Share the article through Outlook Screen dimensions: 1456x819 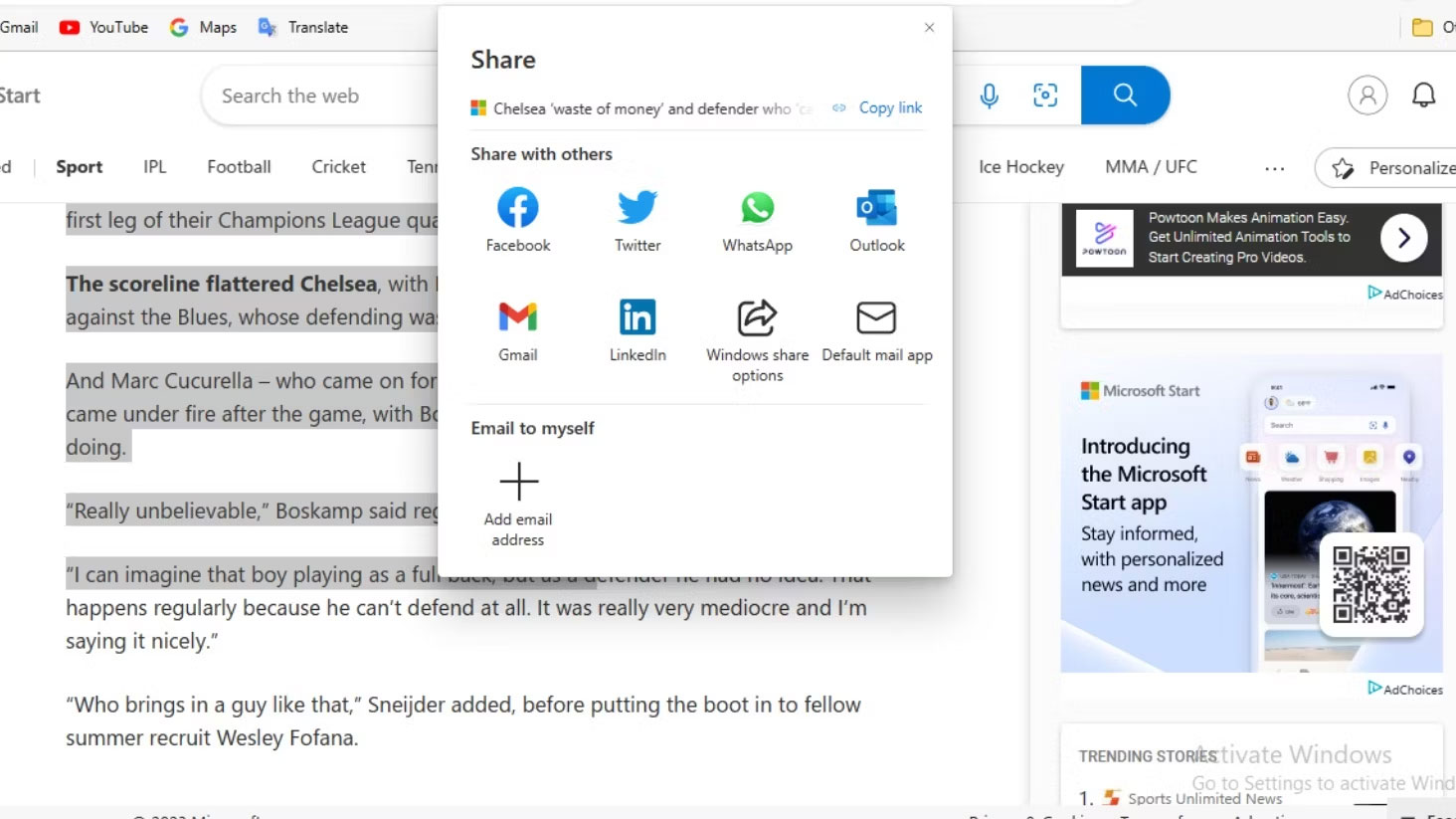point(877,220)
